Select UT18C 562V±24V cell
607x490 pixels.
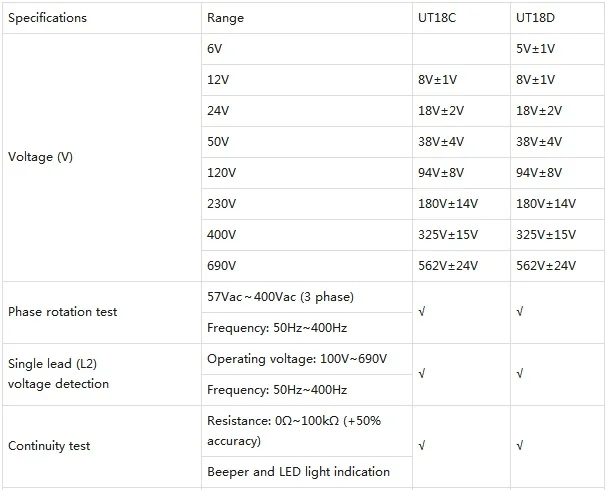click(x=448, y=266)
